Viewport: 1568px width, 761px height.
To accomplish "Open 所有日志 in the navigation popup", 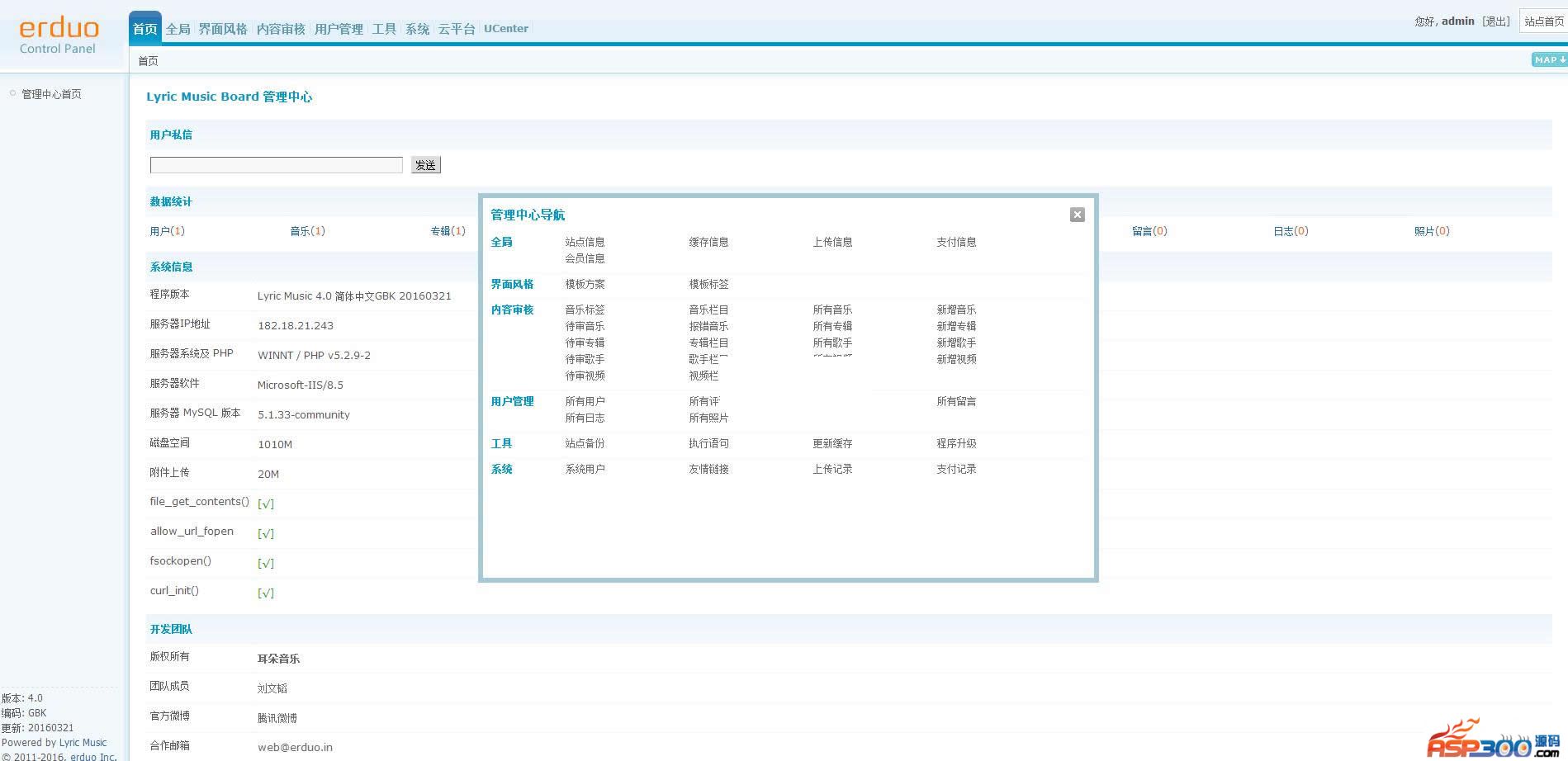I will point(585,418).
